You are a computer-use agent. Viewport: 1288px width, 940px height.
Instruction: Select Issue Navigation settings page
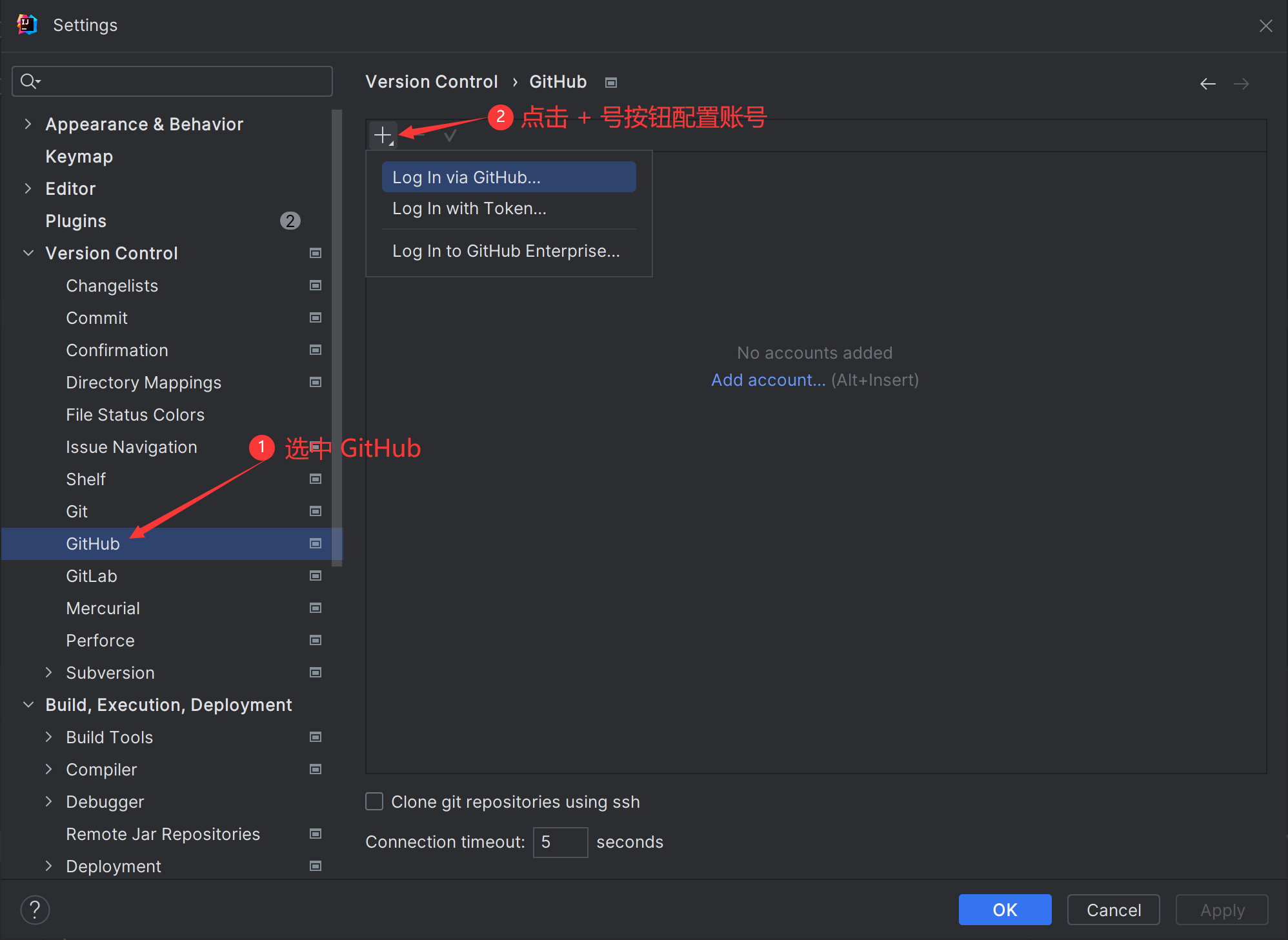[132, 446]
